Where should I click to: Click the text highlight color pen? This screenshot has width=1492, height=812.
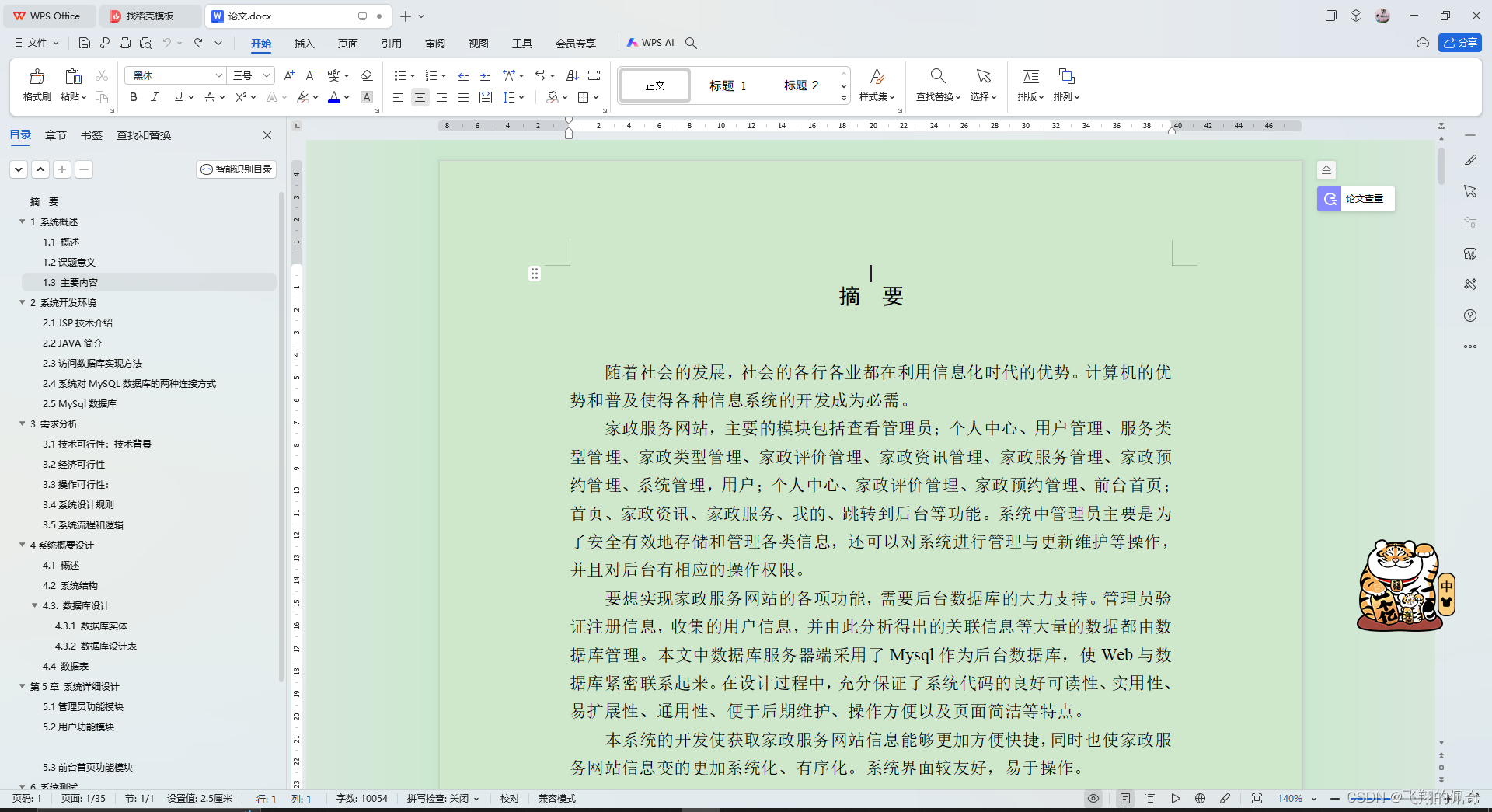click(303, 97)
